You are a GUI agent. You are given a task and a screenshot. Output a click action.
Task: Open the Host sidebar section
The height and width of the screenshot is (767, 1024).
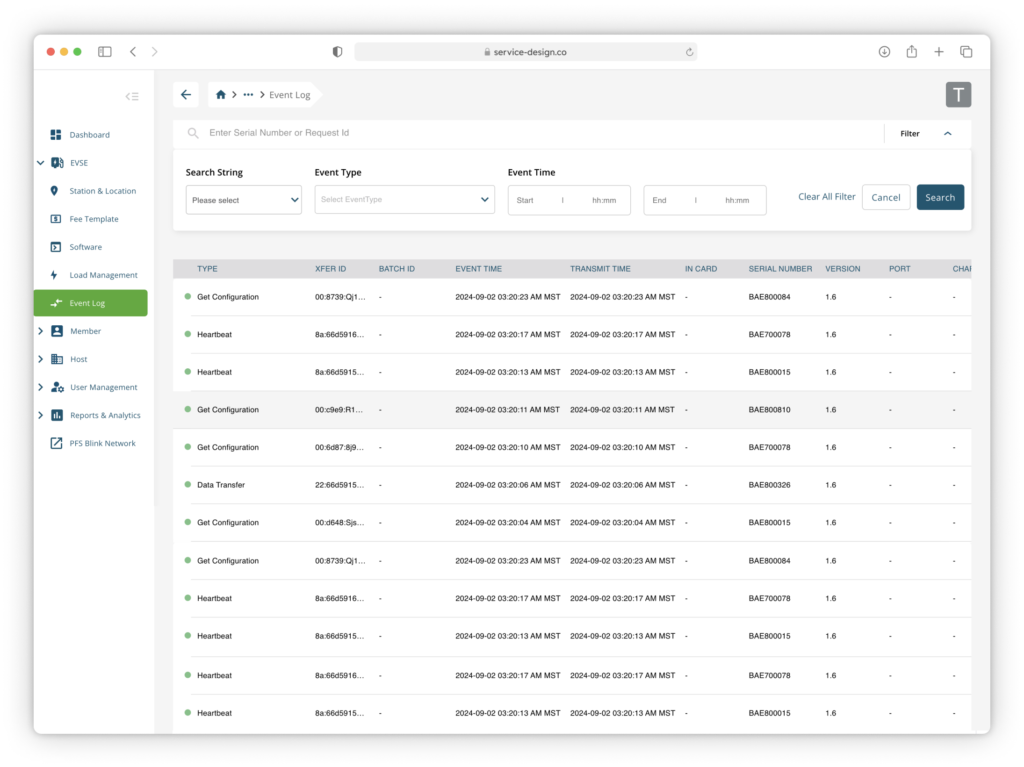(x=41, y=359)
